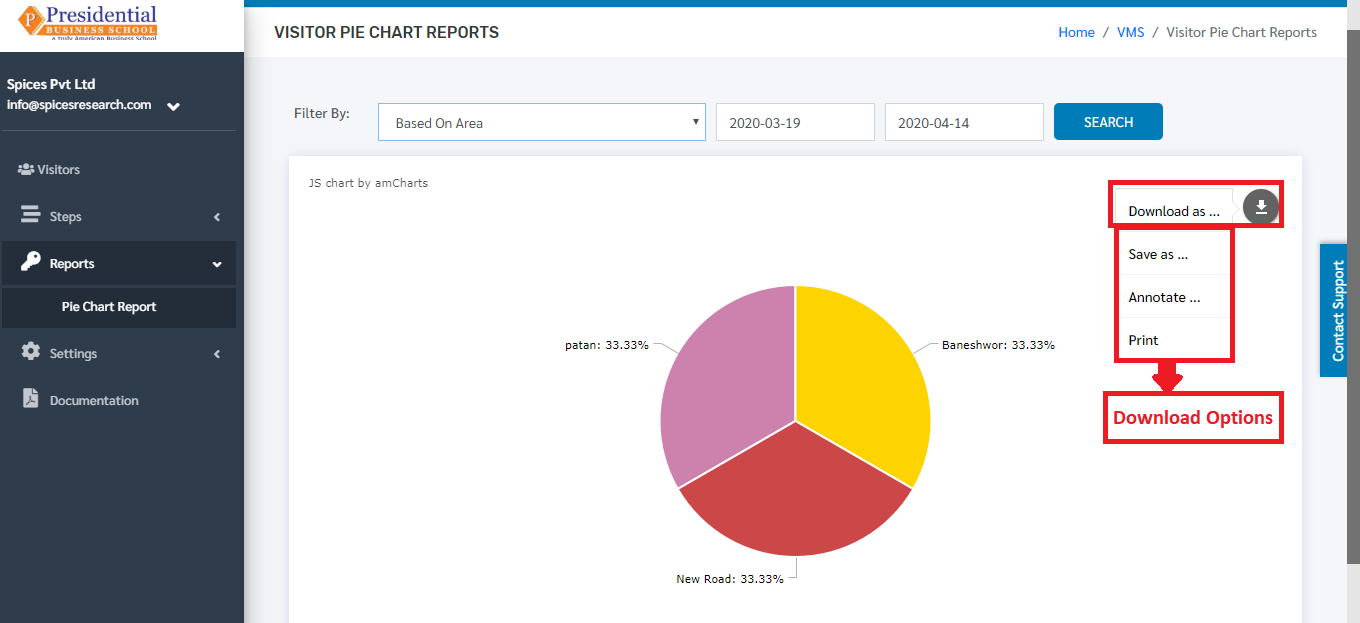
Task: Choose Annotate … from export menu
Action: tap(1173, 297)
